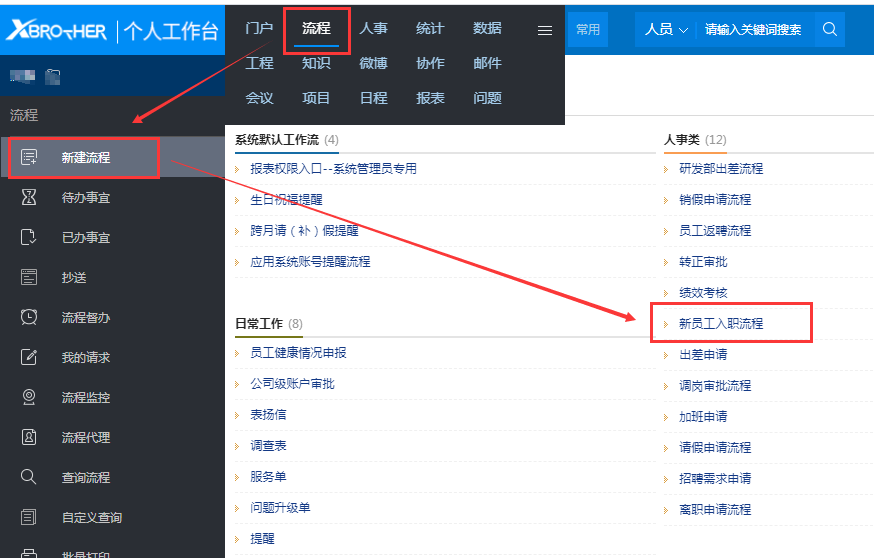Open the 新员工入职流程 link
Screen dimensions: 874x558
(x=720, y=324)
